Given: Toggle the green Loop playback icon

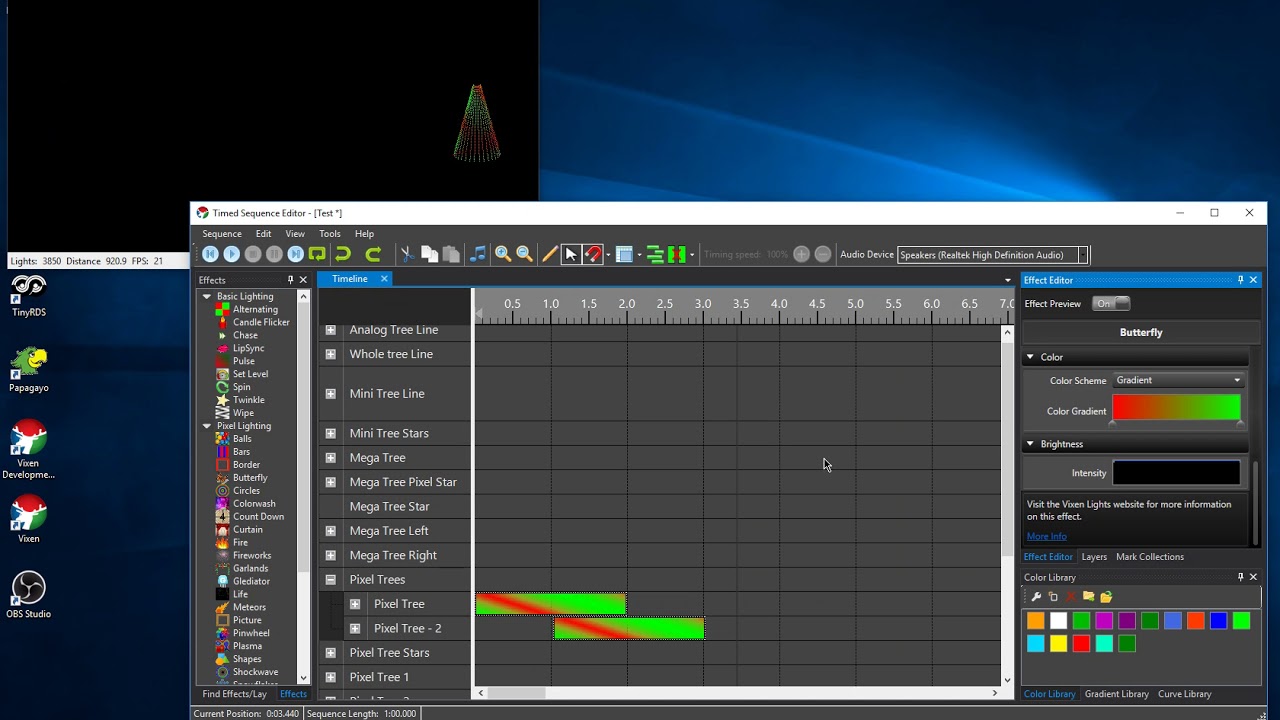Looking at the screenshot, I should click(x=317, y=254).
